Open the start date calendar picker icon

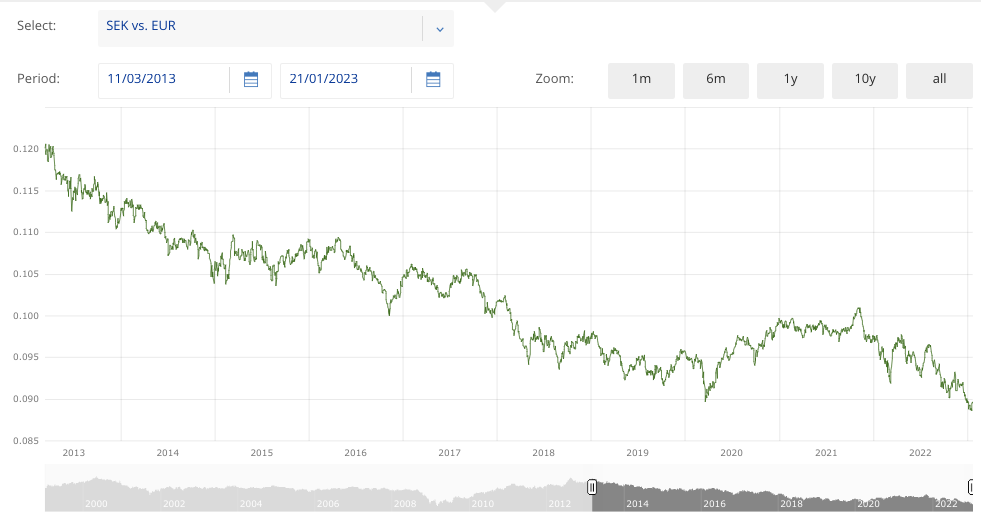coord(251,80)
